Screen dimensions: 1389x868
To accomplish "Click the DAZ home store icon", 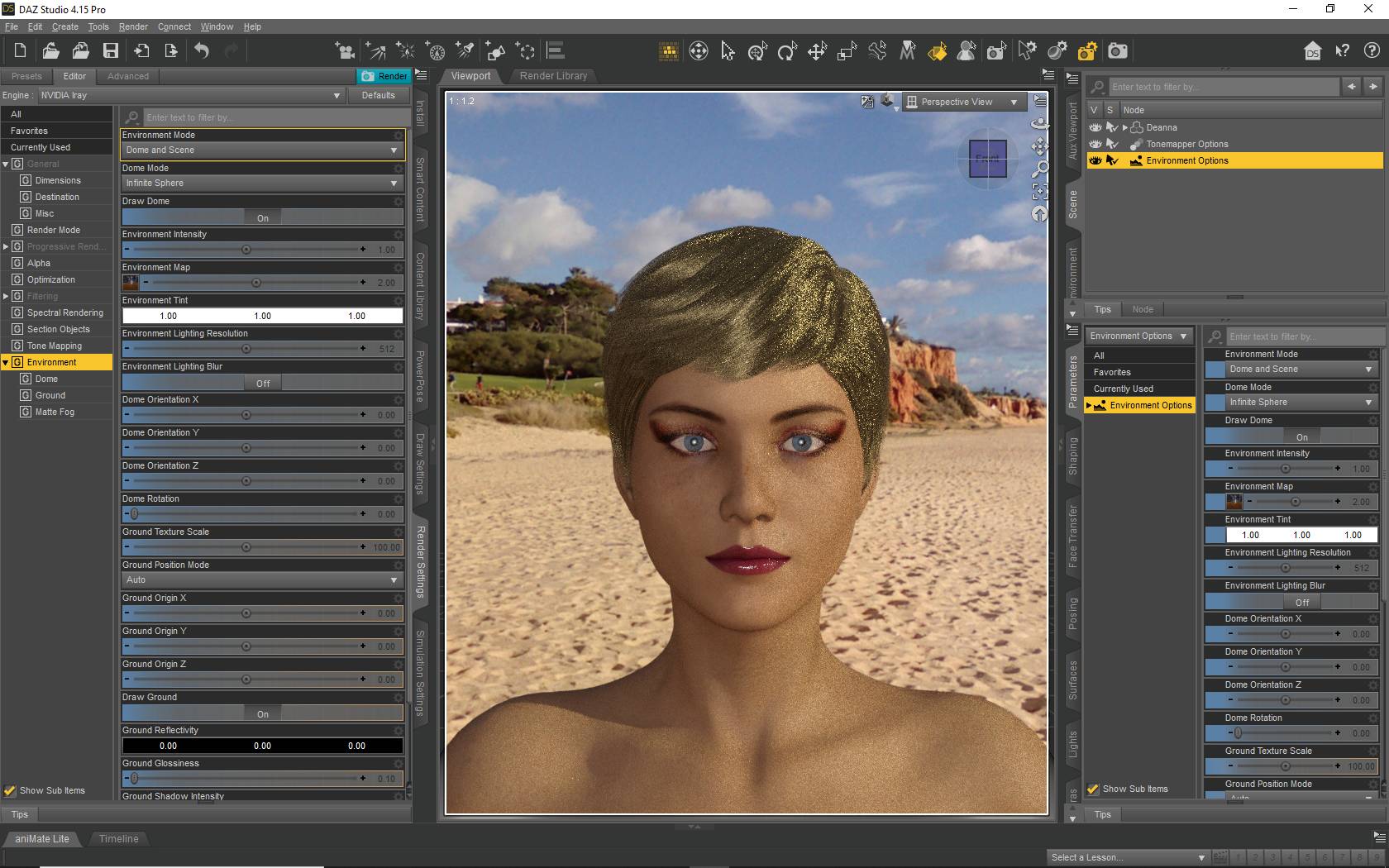I will pyautogui.click(x=1312, y=51).
